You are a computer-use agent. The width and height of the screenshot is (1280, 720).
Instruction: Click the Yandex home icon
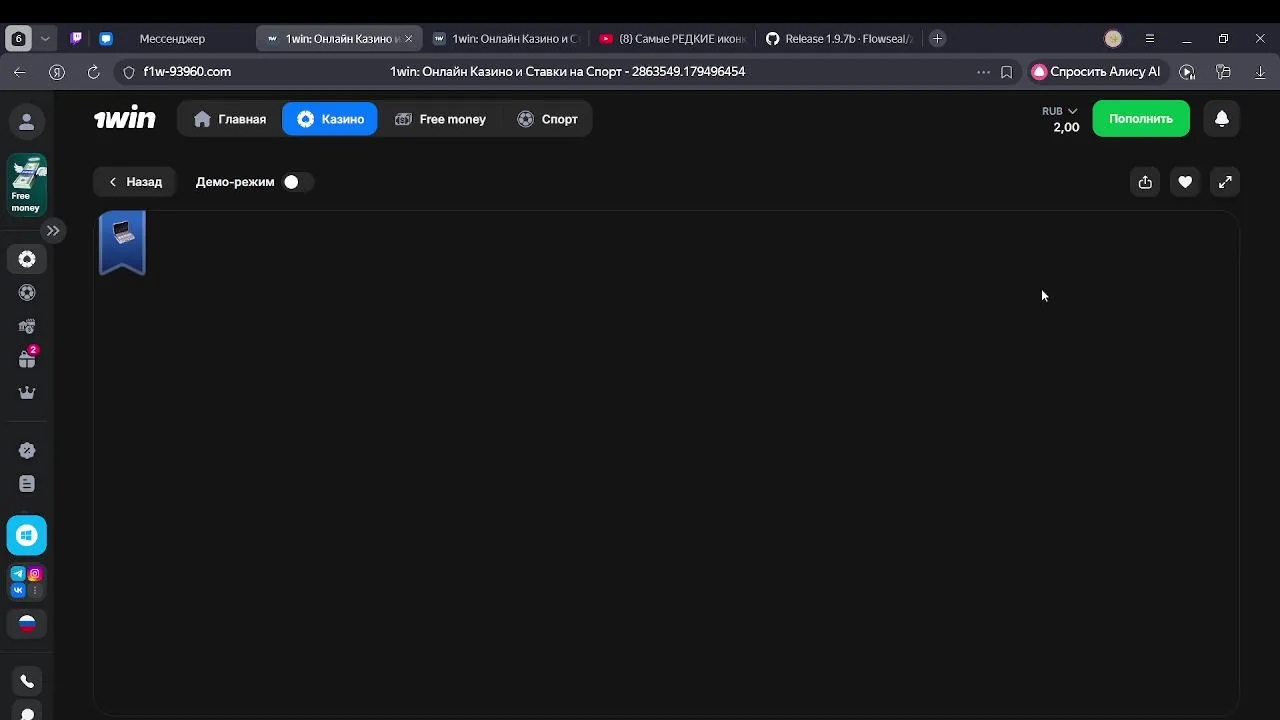(x=57, y=72)
